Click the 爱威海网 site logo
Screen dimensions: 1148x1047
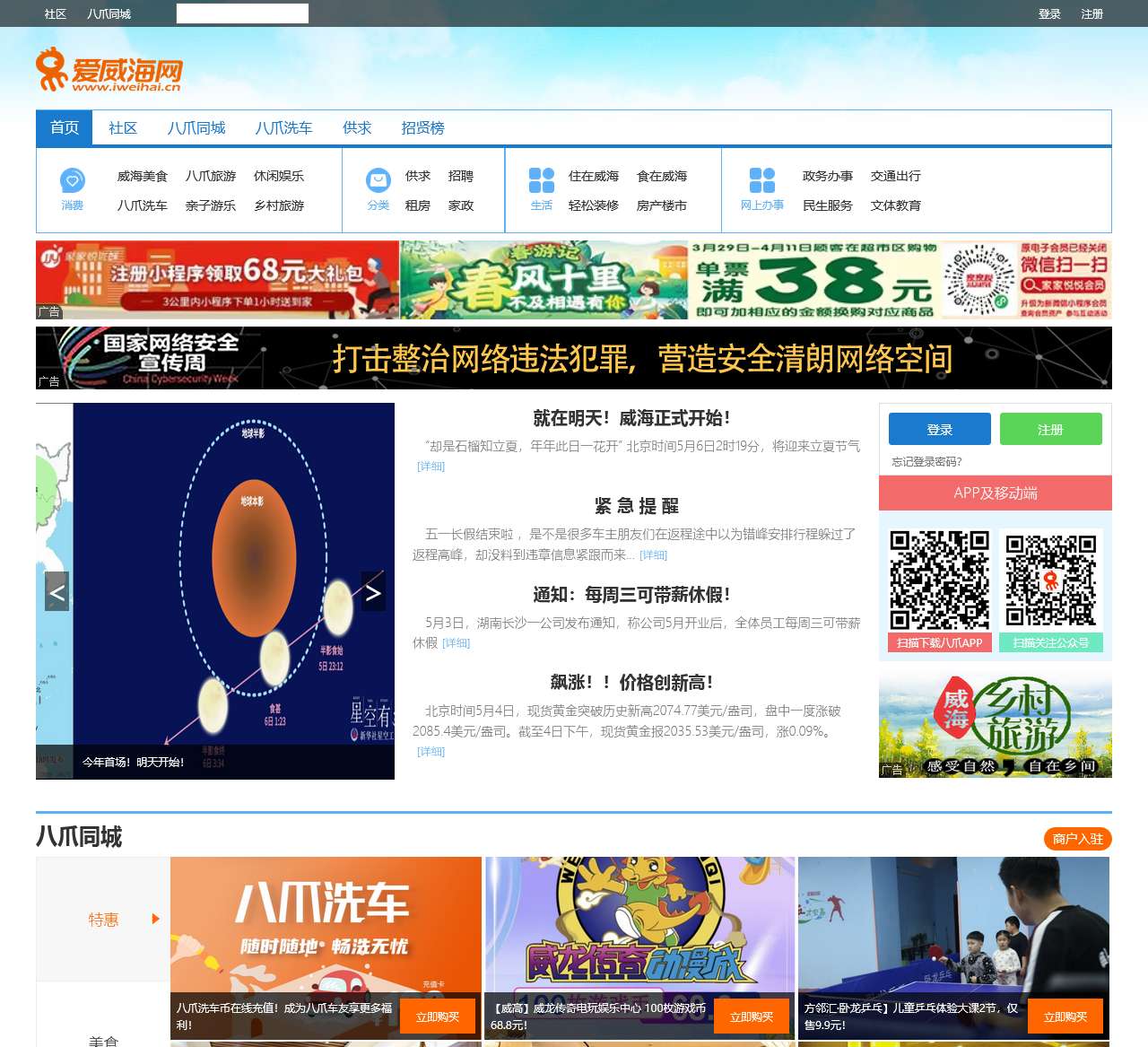coord(109,69)
